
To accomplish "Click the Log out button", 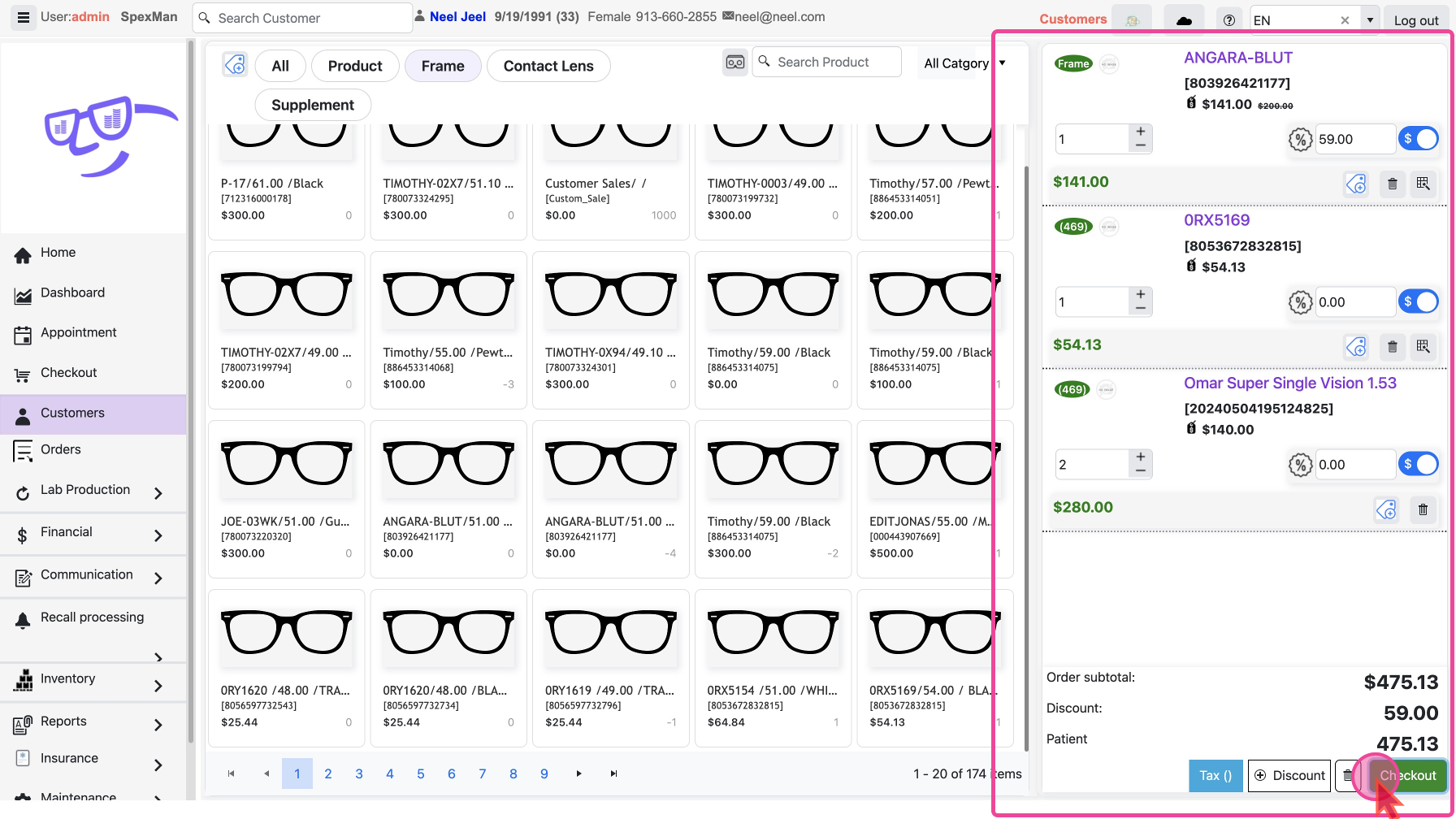I will (x=1415, y=20).
